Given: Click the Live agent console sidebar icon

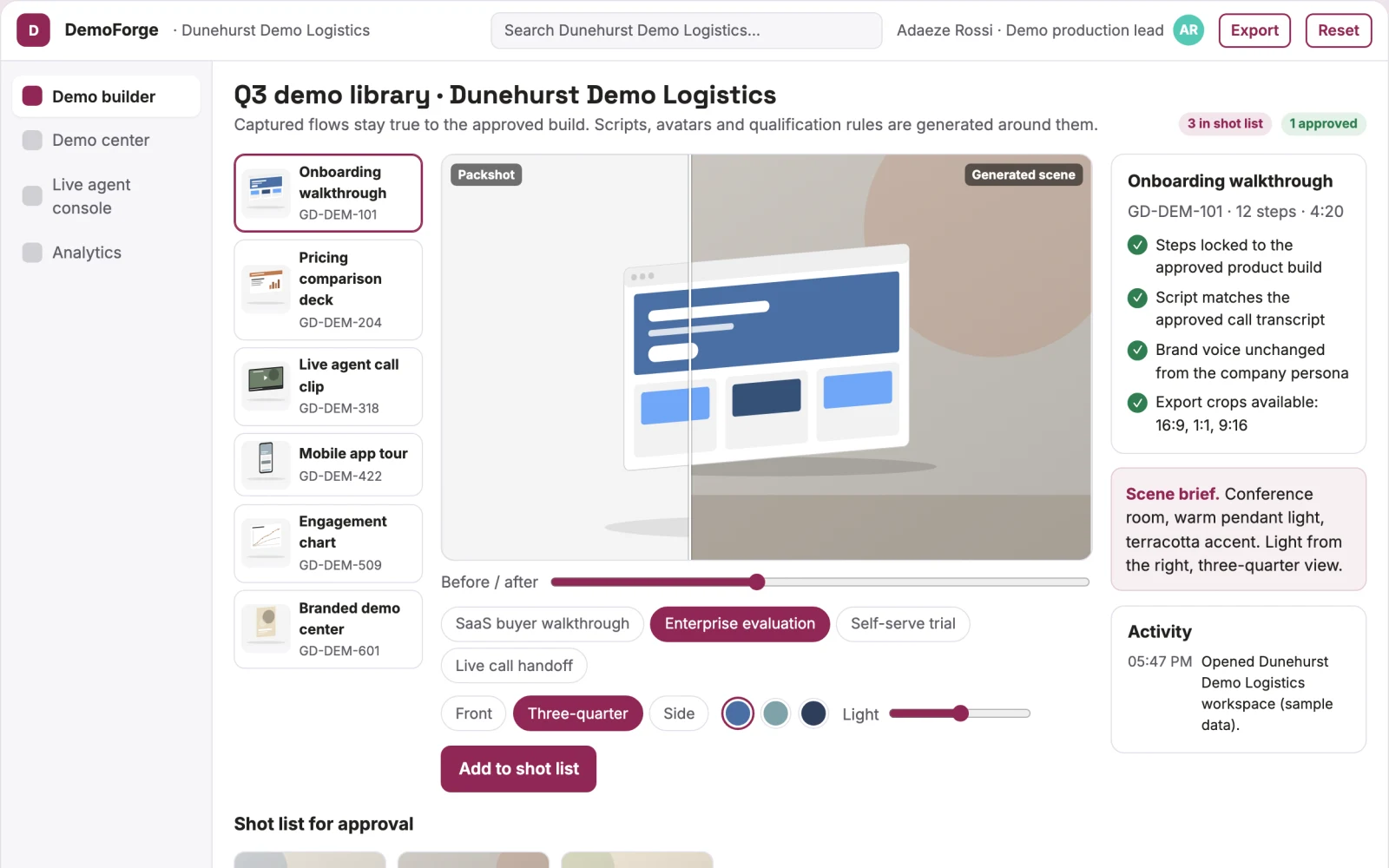Looking at the screenshot, I should (32, 196).
